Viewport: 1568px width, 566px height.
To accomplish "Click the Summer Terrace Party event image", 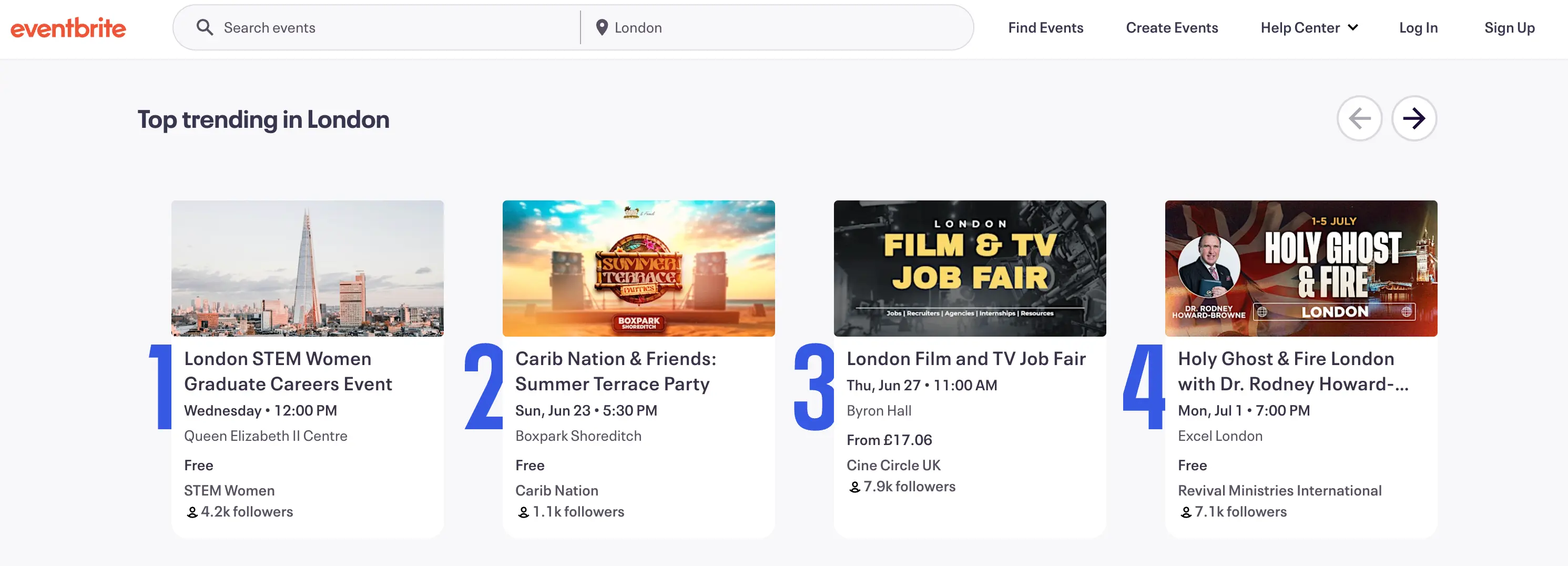I will (x=639, y=268).
